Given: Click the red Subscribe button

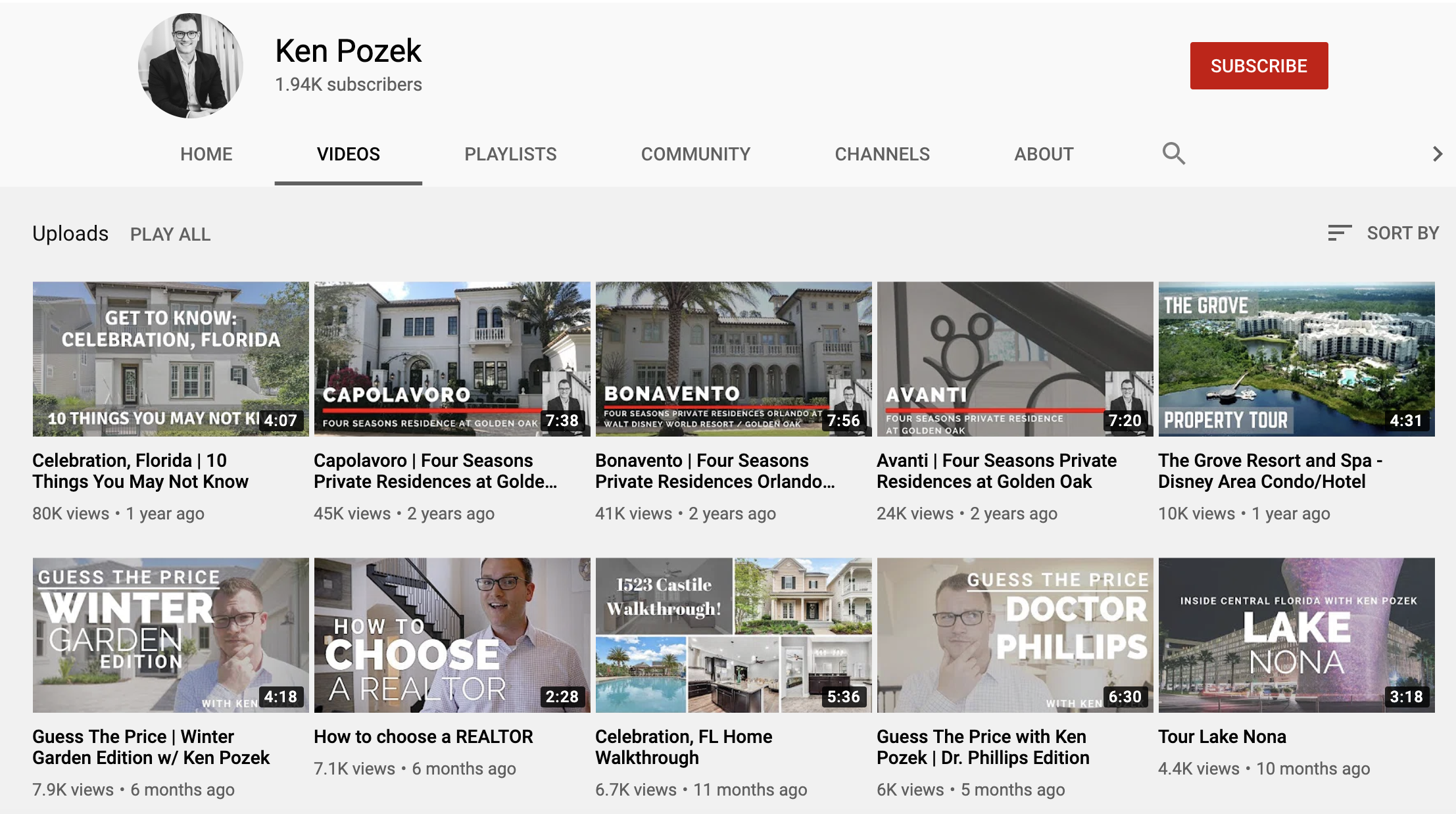Looking at the screenshot, I should point(1259,66).
